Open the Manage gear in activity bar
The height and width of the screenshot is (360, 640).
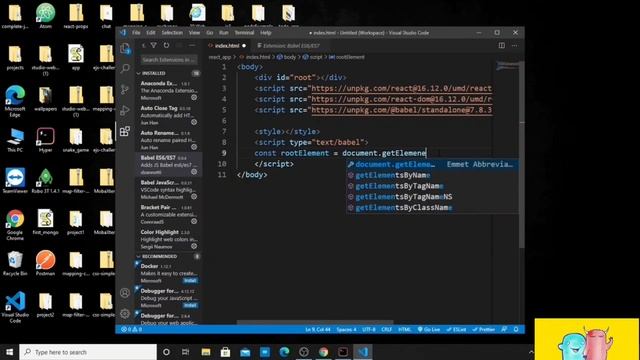125,313
